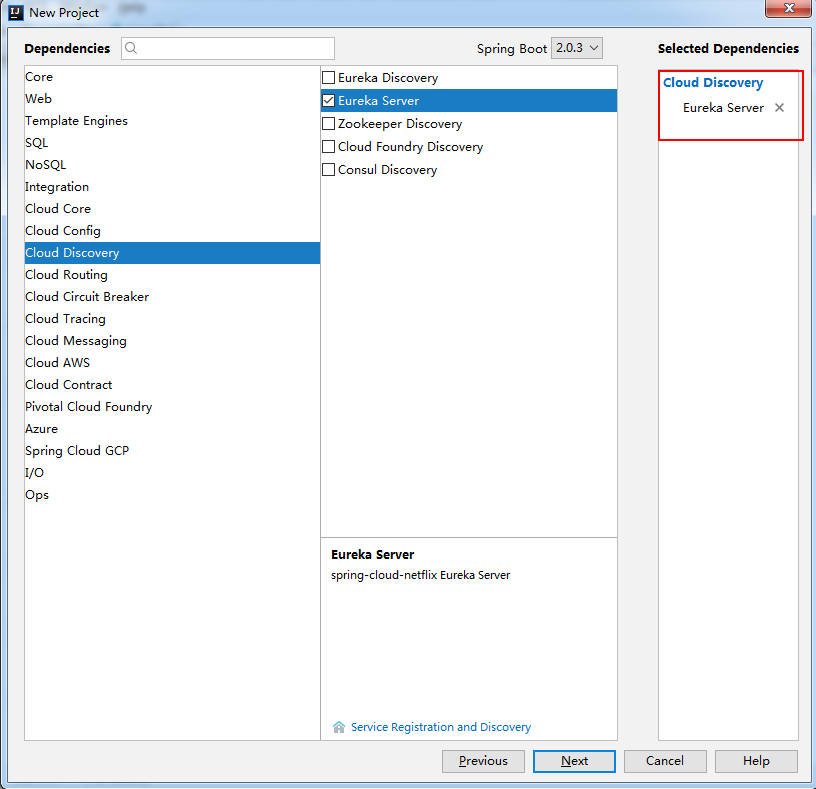Choose the Spring Cloud GCP category

172,451
